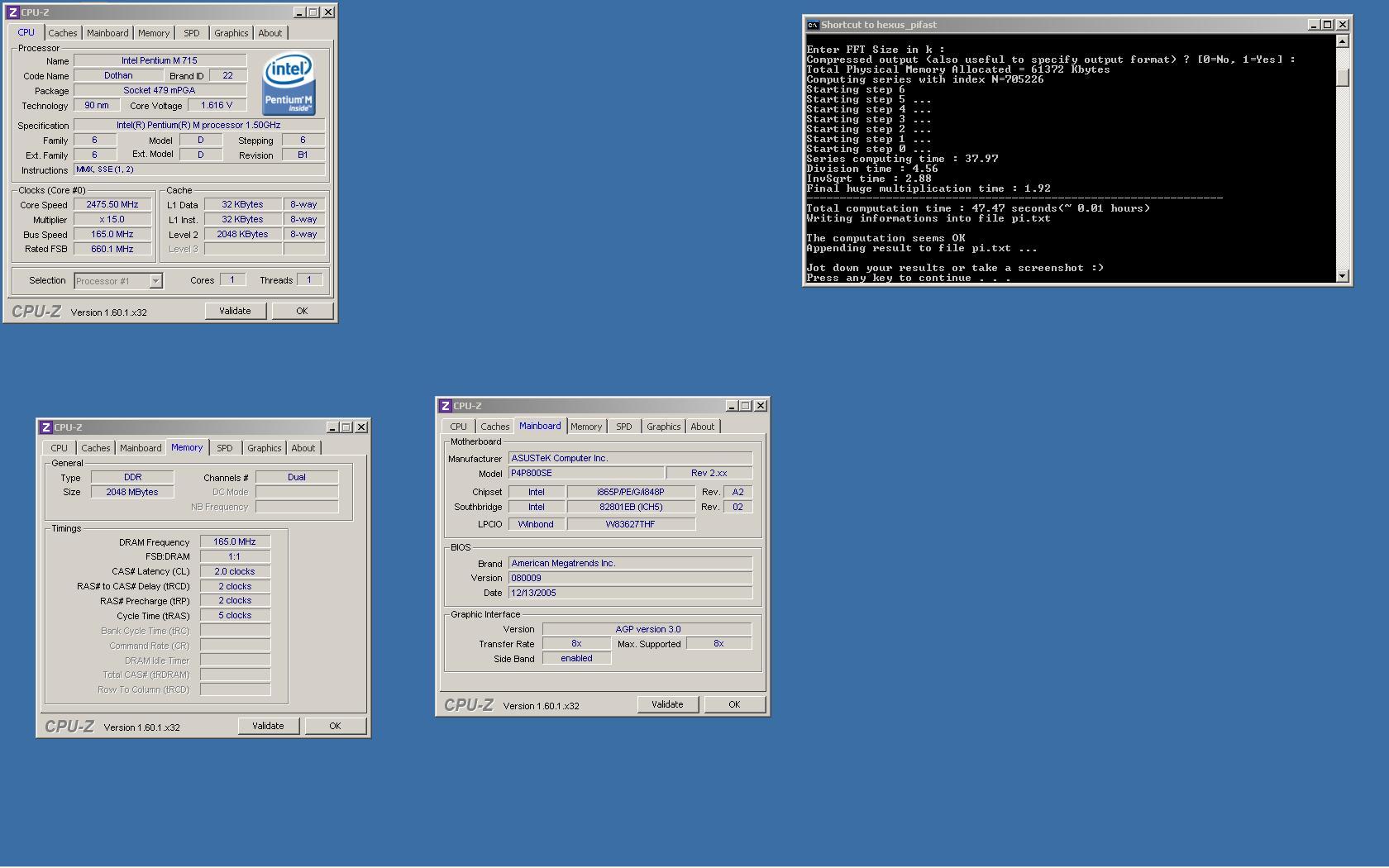Click the Multiplier value x 15.0

coord(112,219)
